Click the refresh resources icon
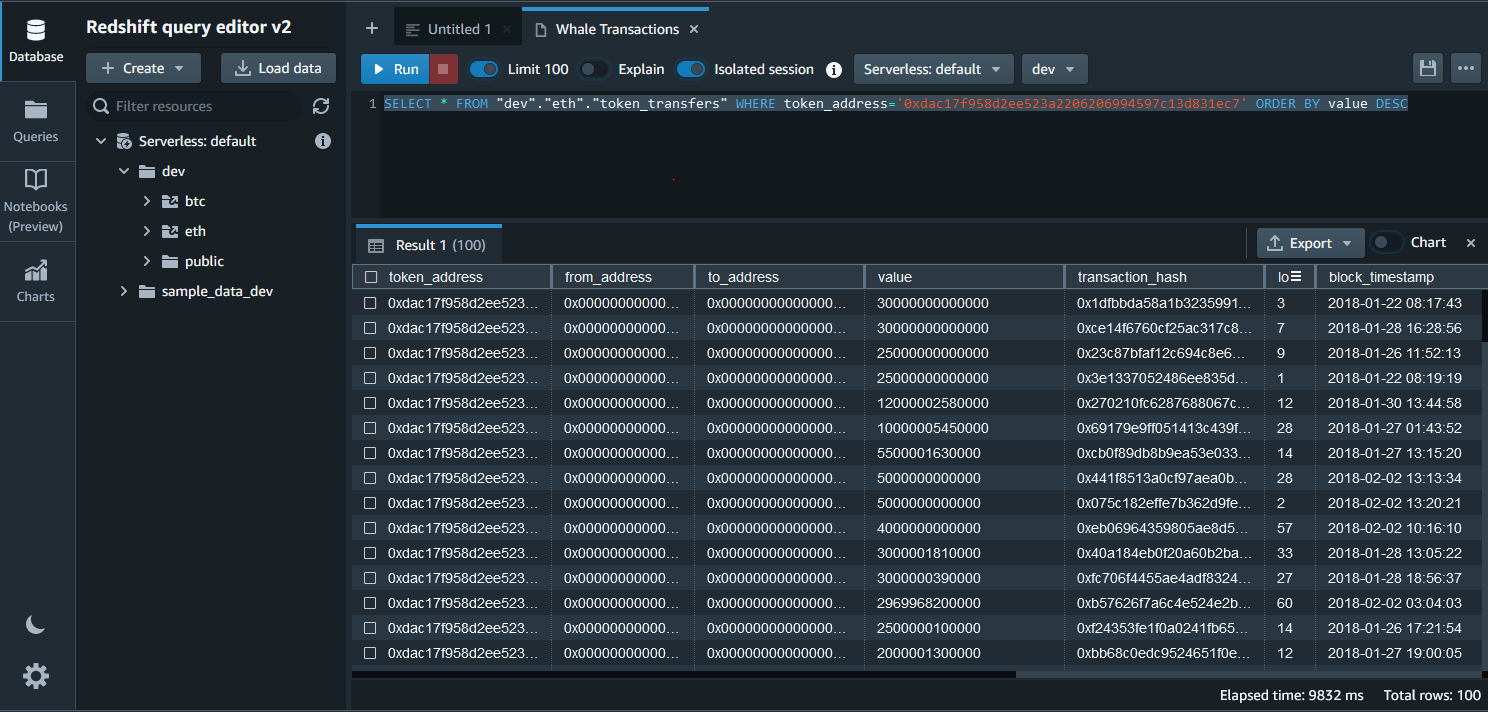 321,106
